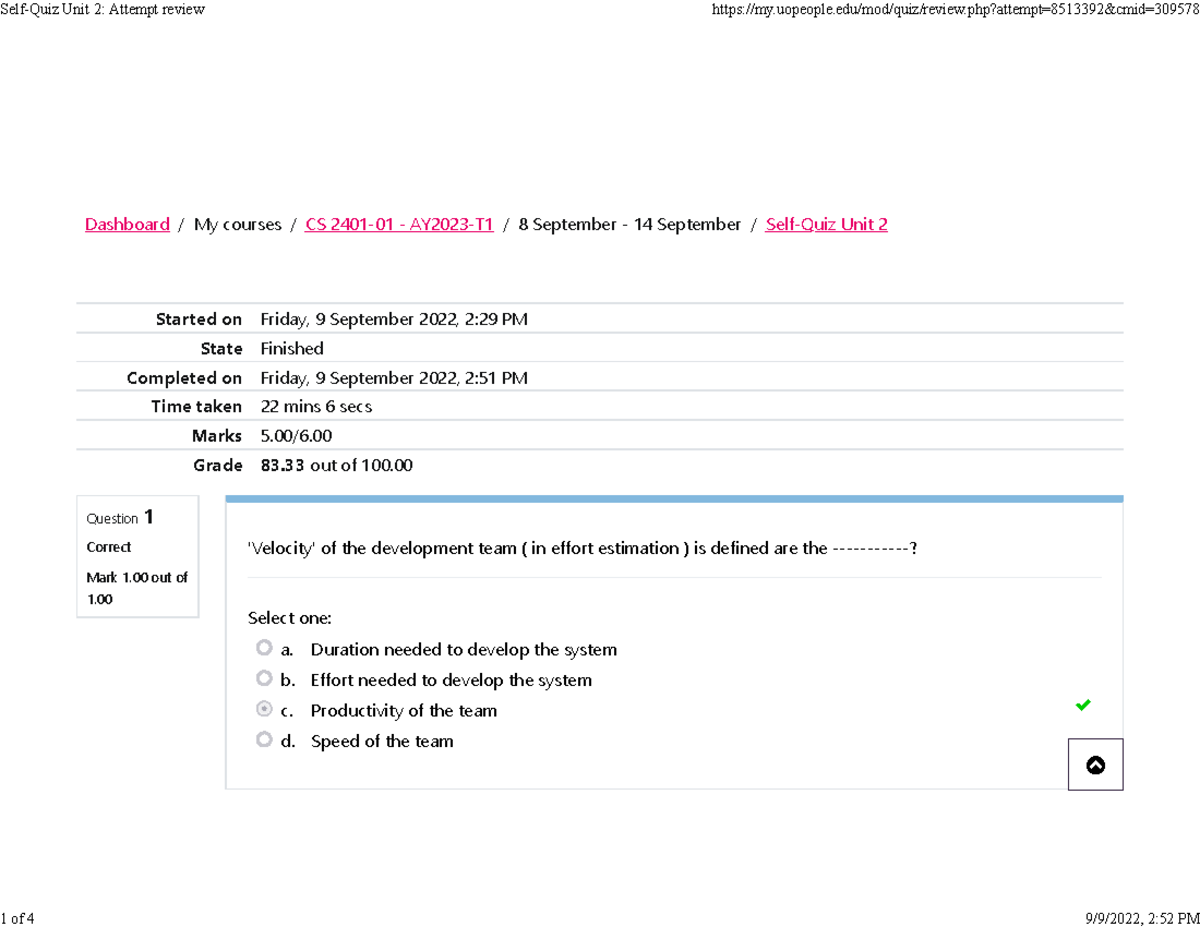The height and width of the screenshot is (927, 1200).
Task: Click the Grade value 83.33 out of 100.00
Action: 336,465
